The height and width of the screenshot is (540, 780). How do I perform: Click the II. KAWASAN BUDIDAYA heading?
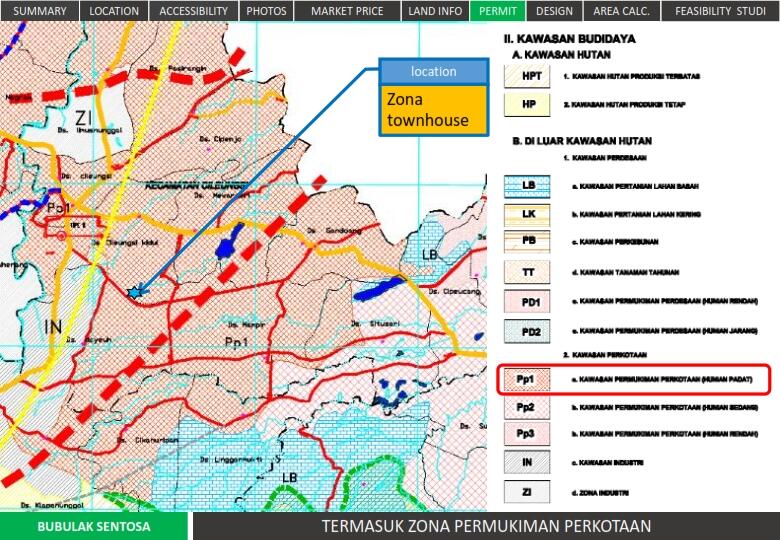point(570,39)
